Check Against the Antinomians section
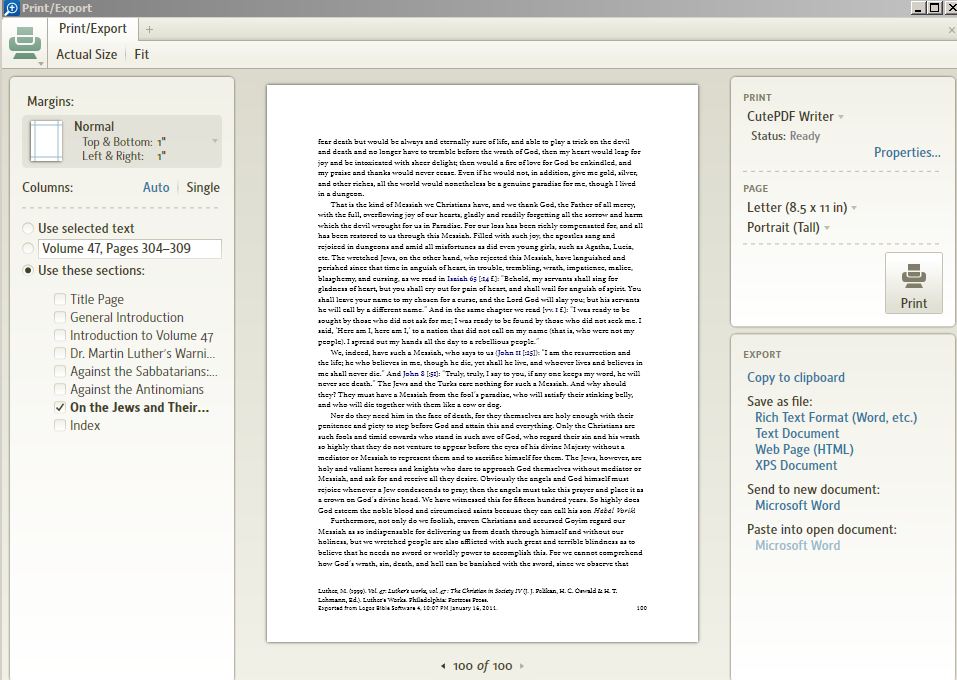Viewport: 957px width, 680px height. point(60,389)
